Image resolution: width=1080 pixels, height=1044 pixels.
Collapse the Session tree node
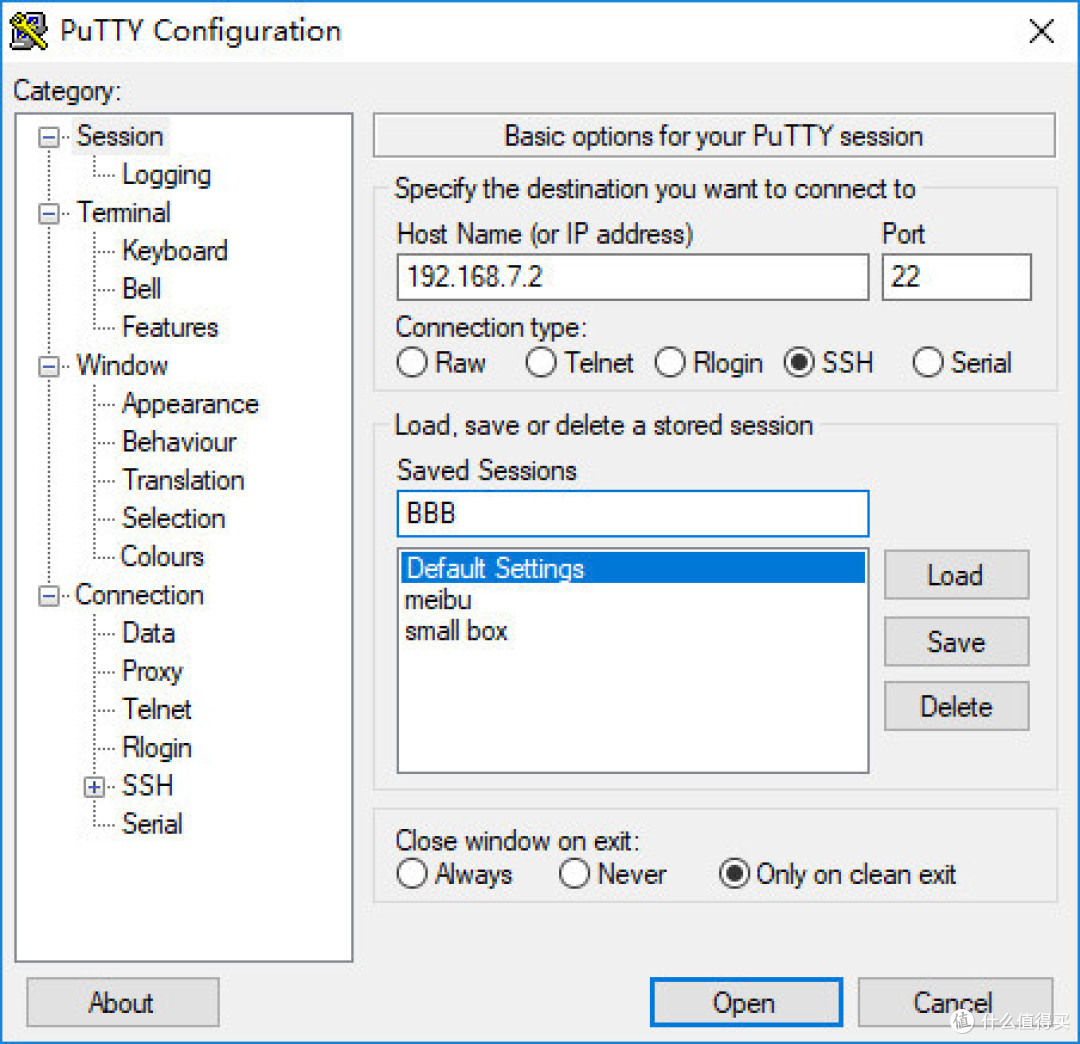pyautogui.click(x=49, y=137)
